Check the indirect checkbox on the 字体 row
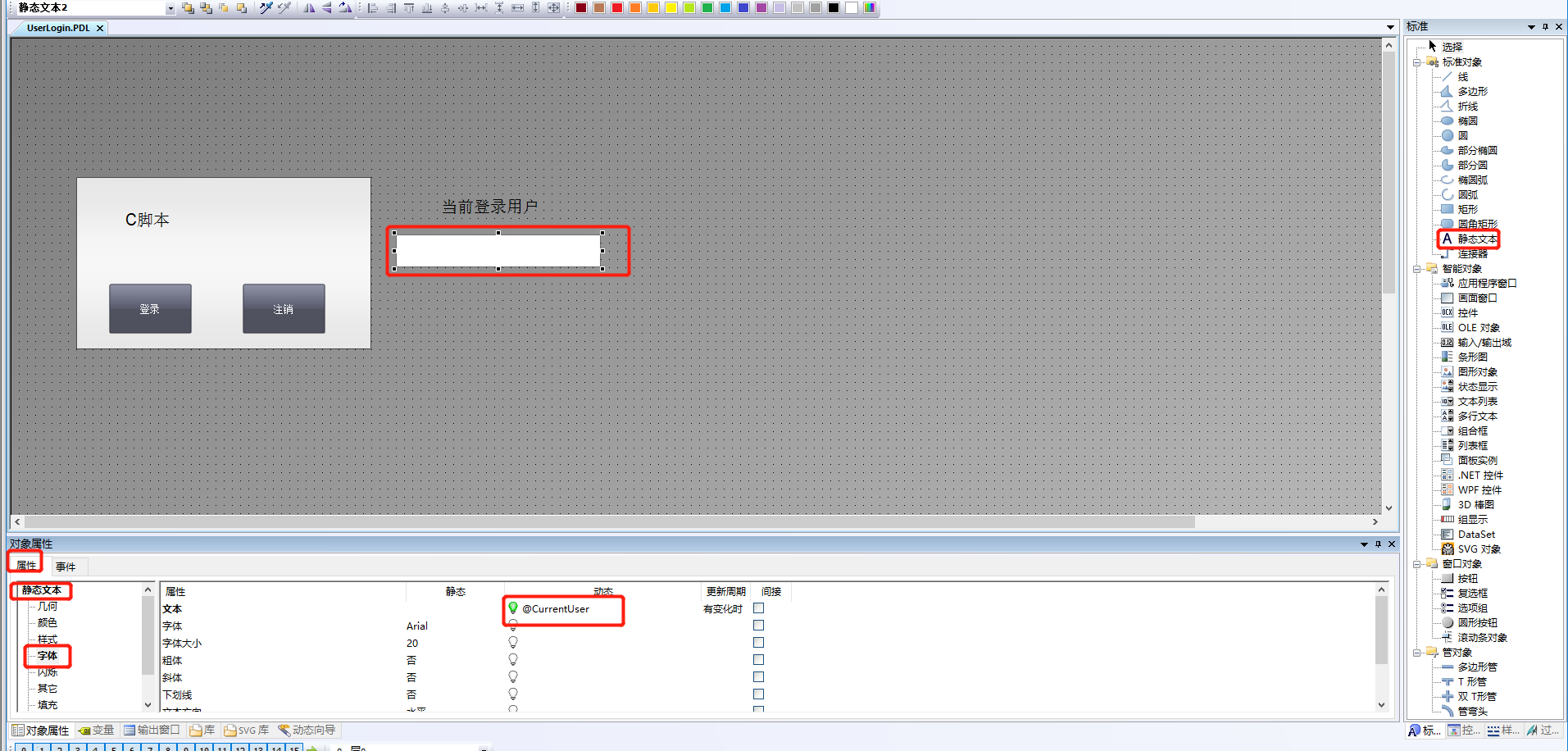This screenshot has height=751, width=1568. (758, 626)
